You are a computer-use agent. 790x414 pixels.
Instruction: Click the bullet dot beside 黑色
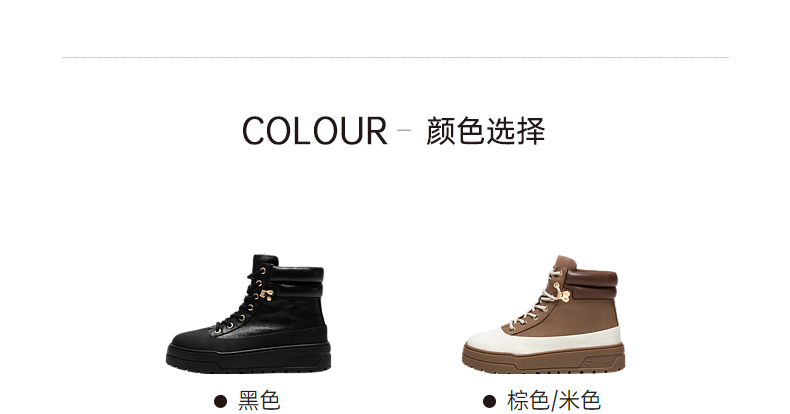click(220, 401)
